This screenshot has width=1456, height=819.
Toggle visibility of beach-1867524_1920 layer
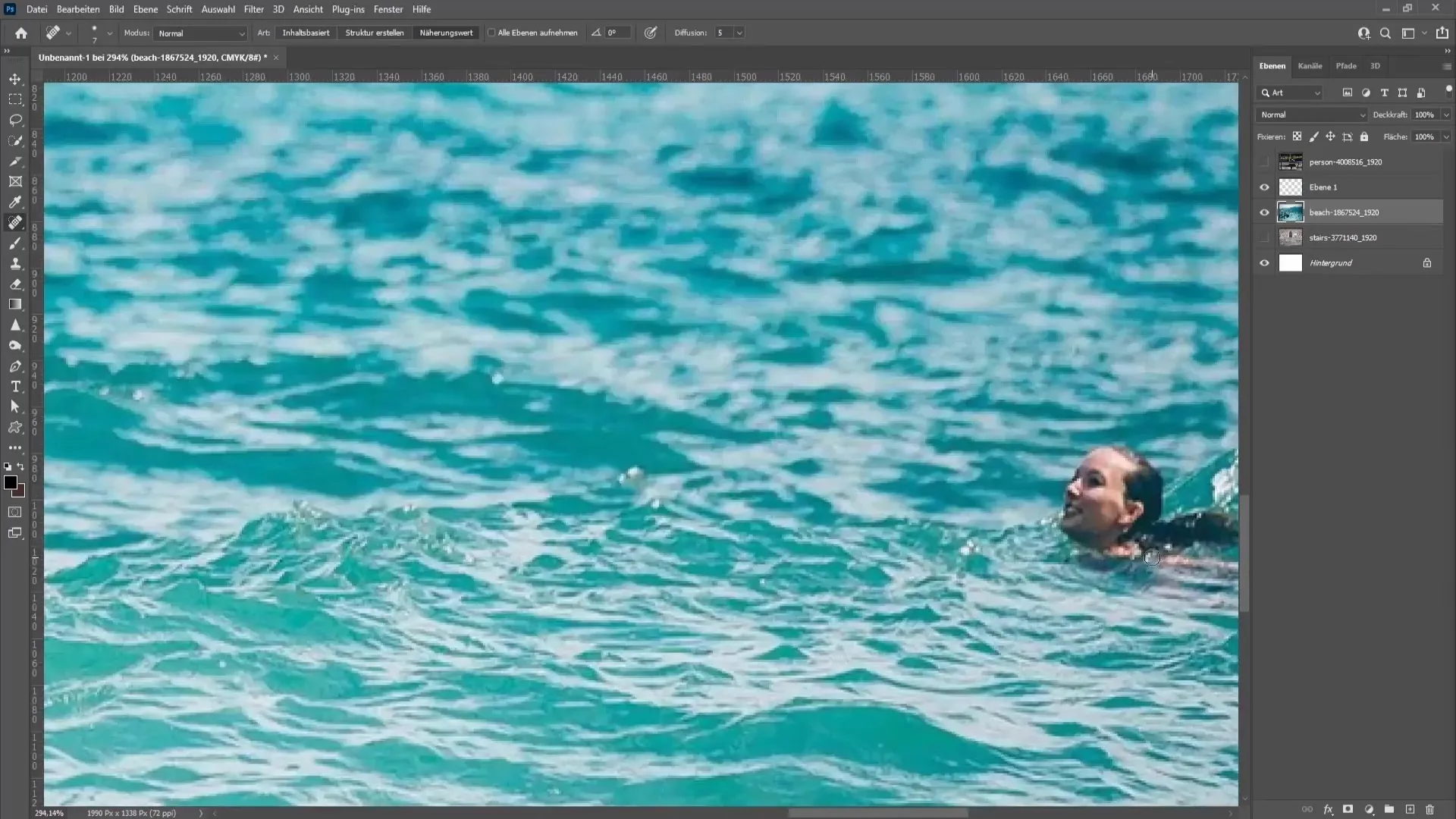click(1264, 212)
